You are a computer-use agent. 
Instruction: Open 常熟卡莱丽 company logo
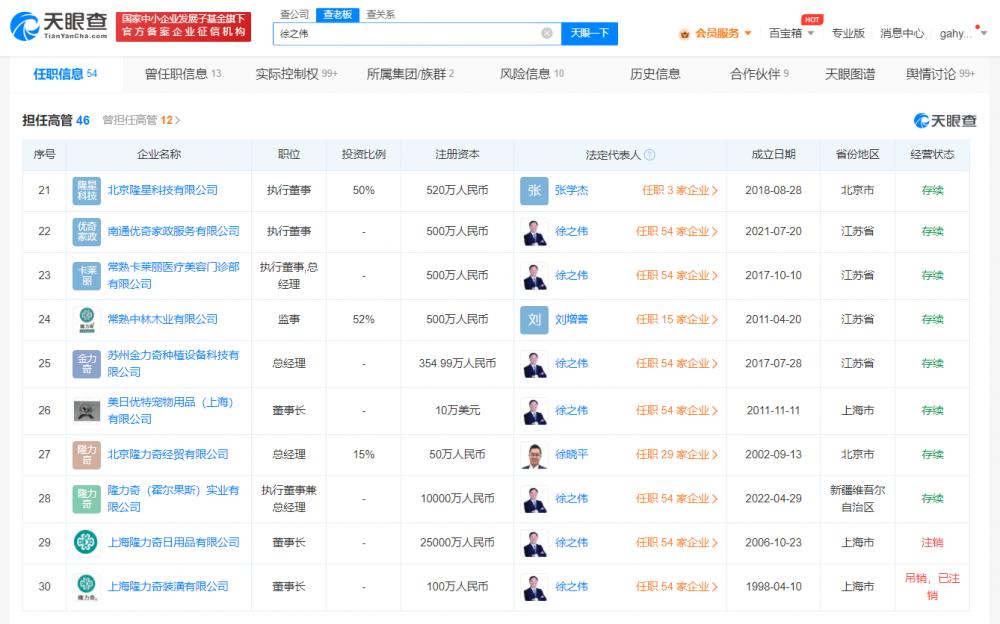pyautogui.click(x=87, y=276)
